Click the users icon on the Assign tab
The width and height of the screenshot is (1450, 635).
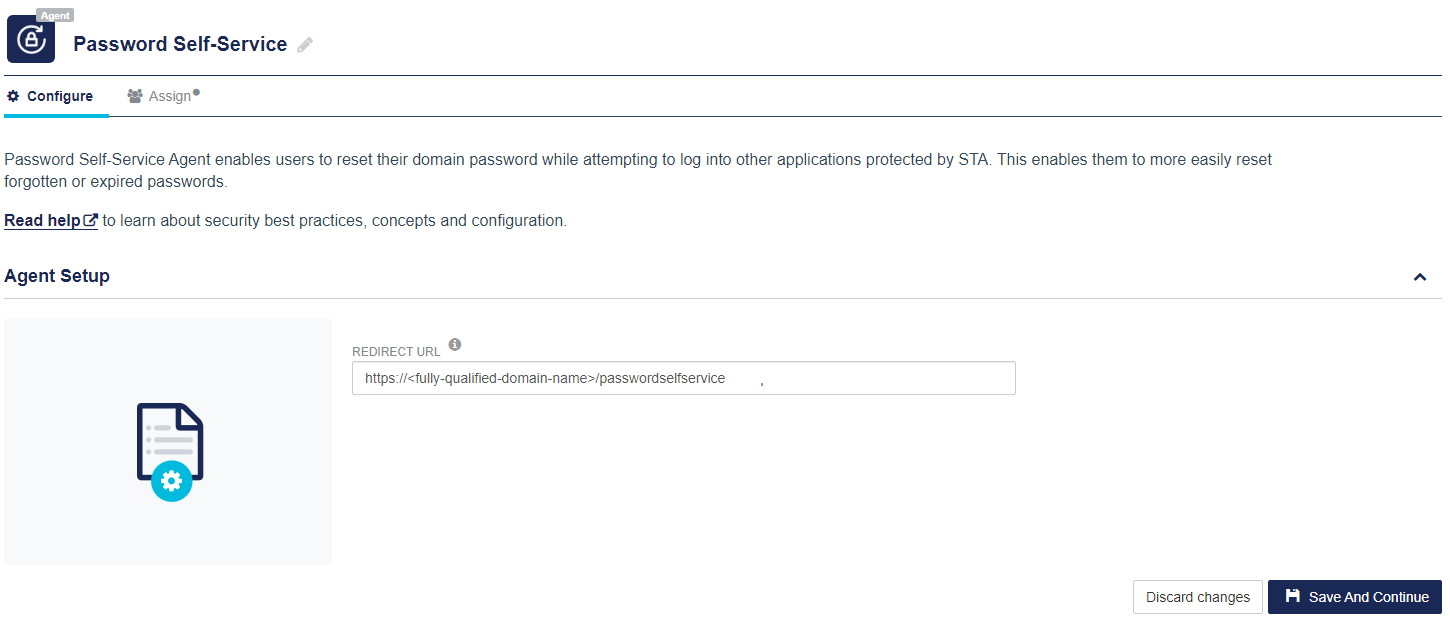(x=135, y=96)
